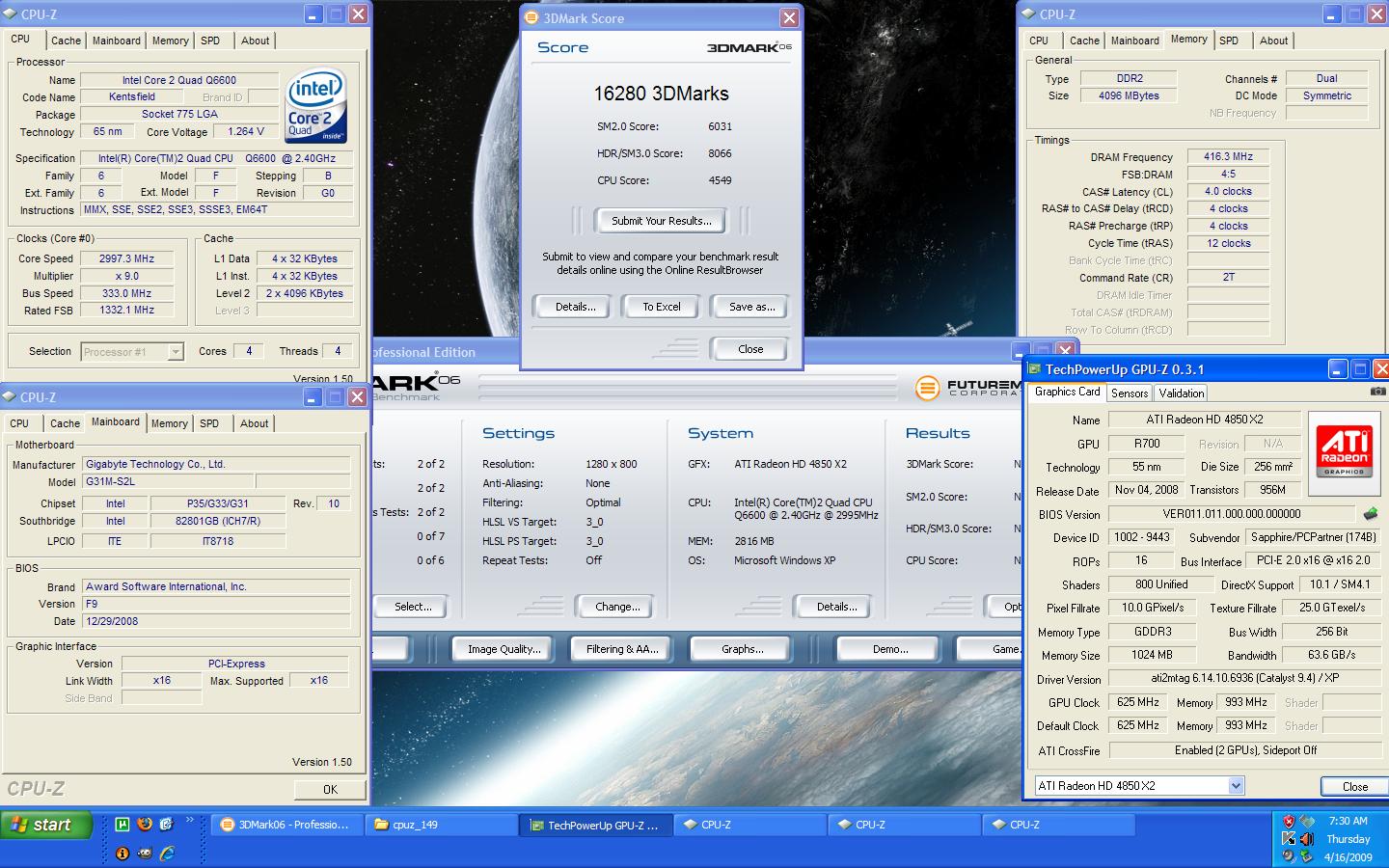
Task: Launch Internet Explorer from Quick Launch
Action: click(x=167, y=854)
